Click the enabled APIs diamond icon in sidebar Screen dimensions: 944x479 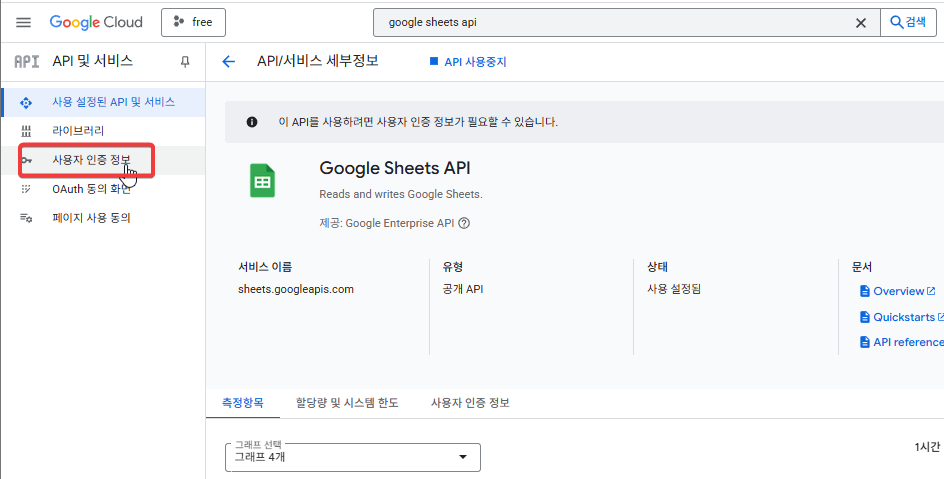click(26, 102)
